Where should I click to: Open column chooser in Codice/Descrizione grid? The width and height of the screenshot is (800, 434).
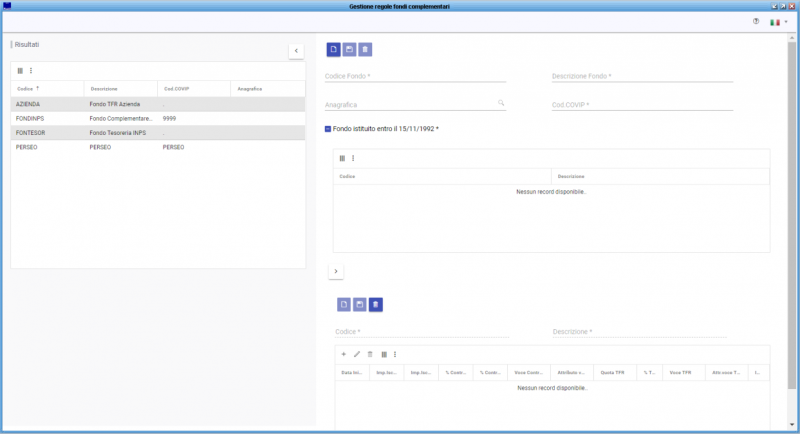coord(342,158)
